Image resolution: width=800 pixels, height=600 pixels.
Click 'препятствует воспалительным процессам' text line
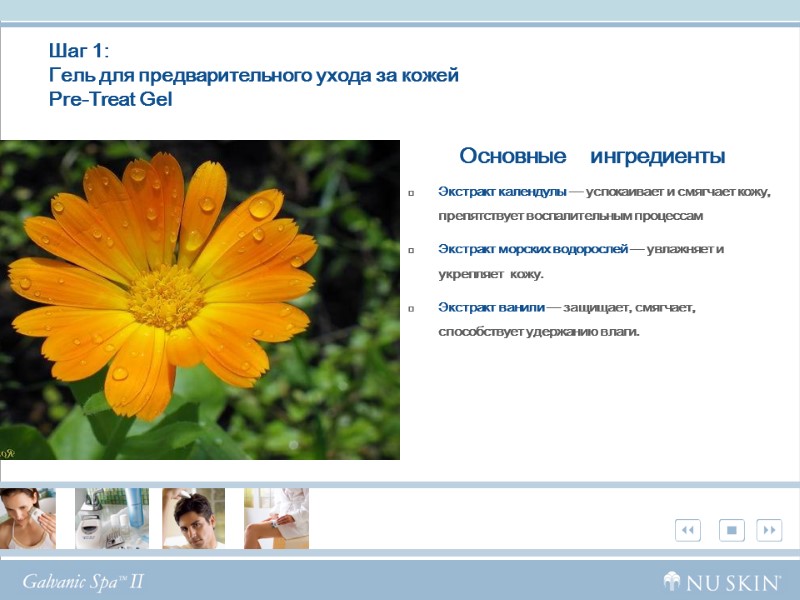tap(570, 216)
